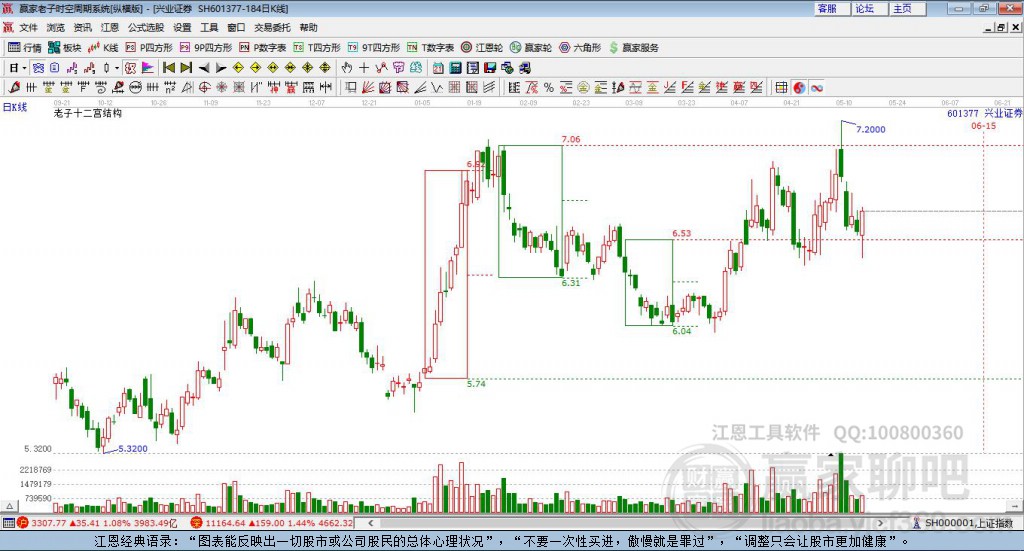
Task: Open the 设置 menu
Action: (x=182, y=27)
